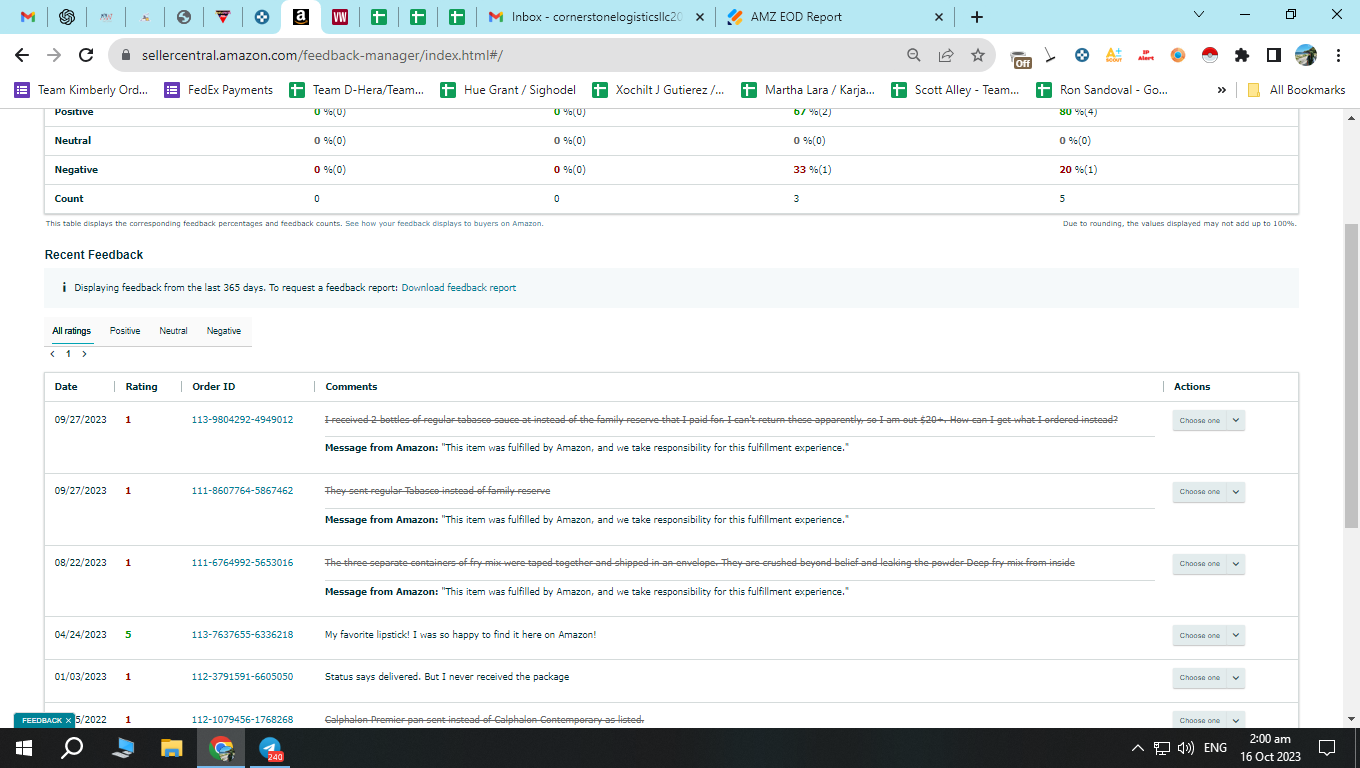Filter feedback by Neutral tab
This screenshot has width=1360, height=768.
173,331
